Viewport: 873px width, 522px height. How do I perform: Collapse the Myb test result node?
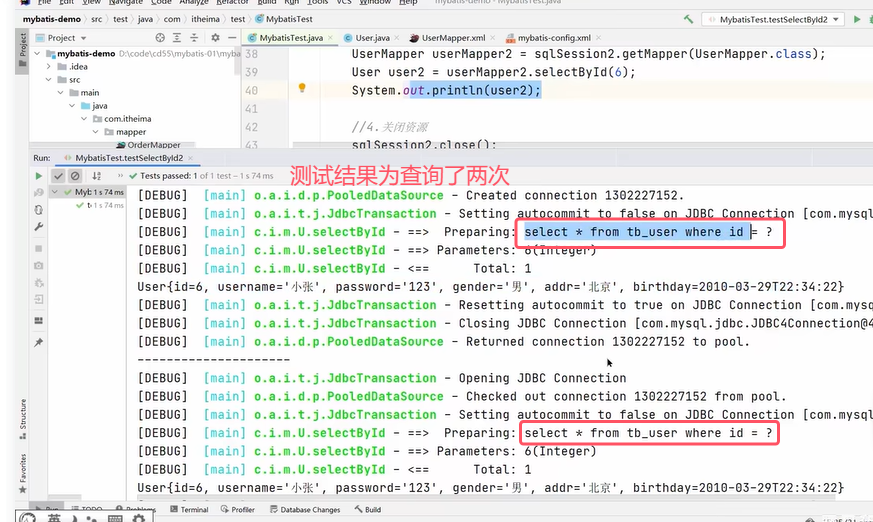click(55, 192)
